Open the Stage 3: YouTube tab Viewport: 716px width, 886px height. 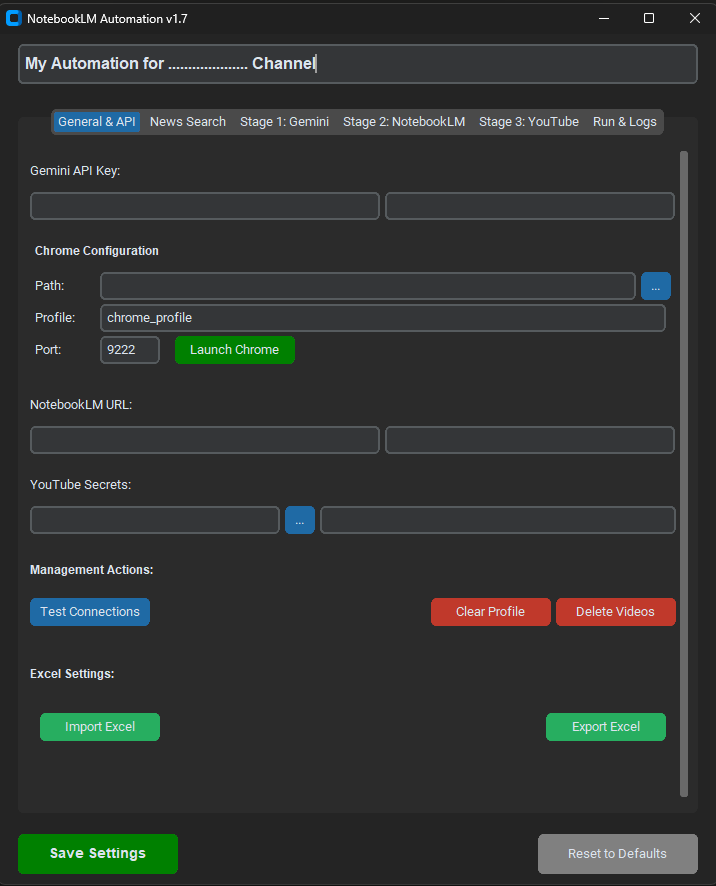(529, 121)
